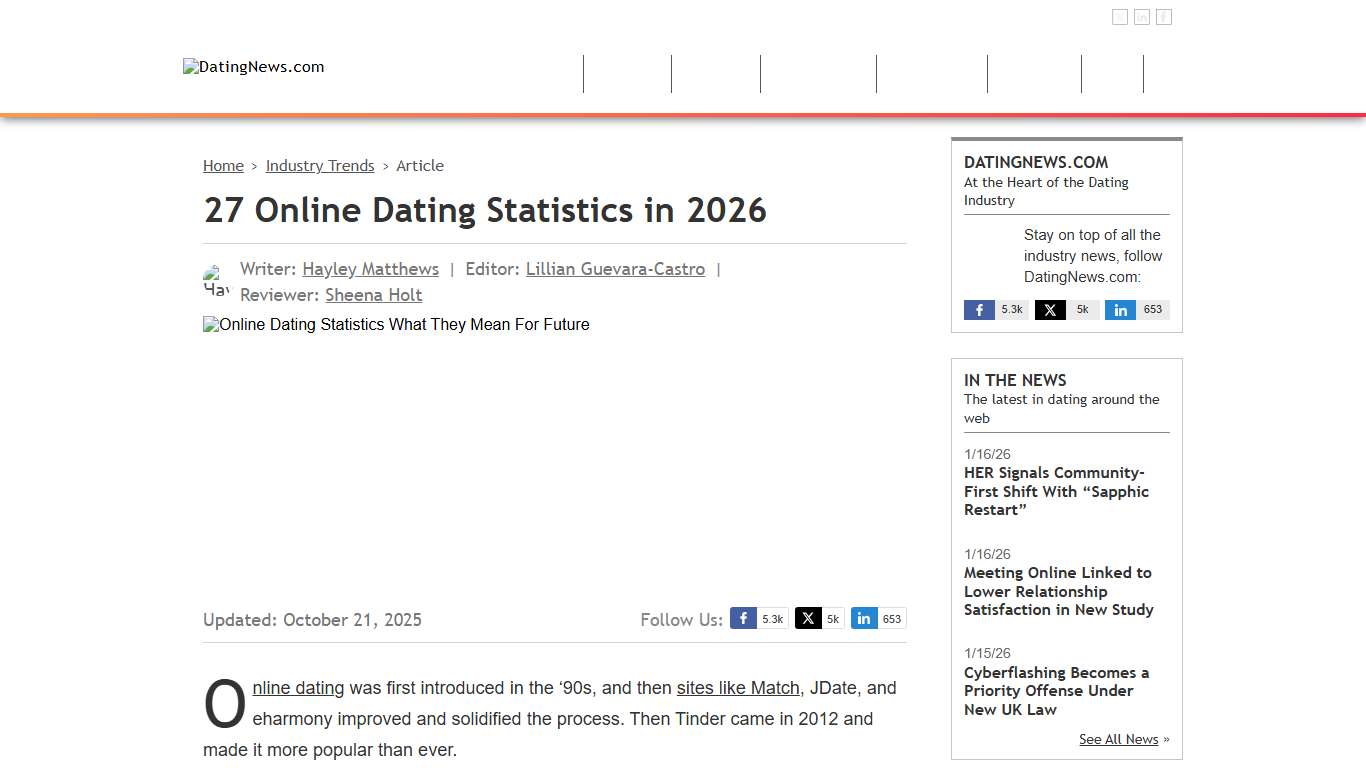Screen dimensions: 1366x768
Task: Click the DatingNews.com logo
Action: point(253,66)
